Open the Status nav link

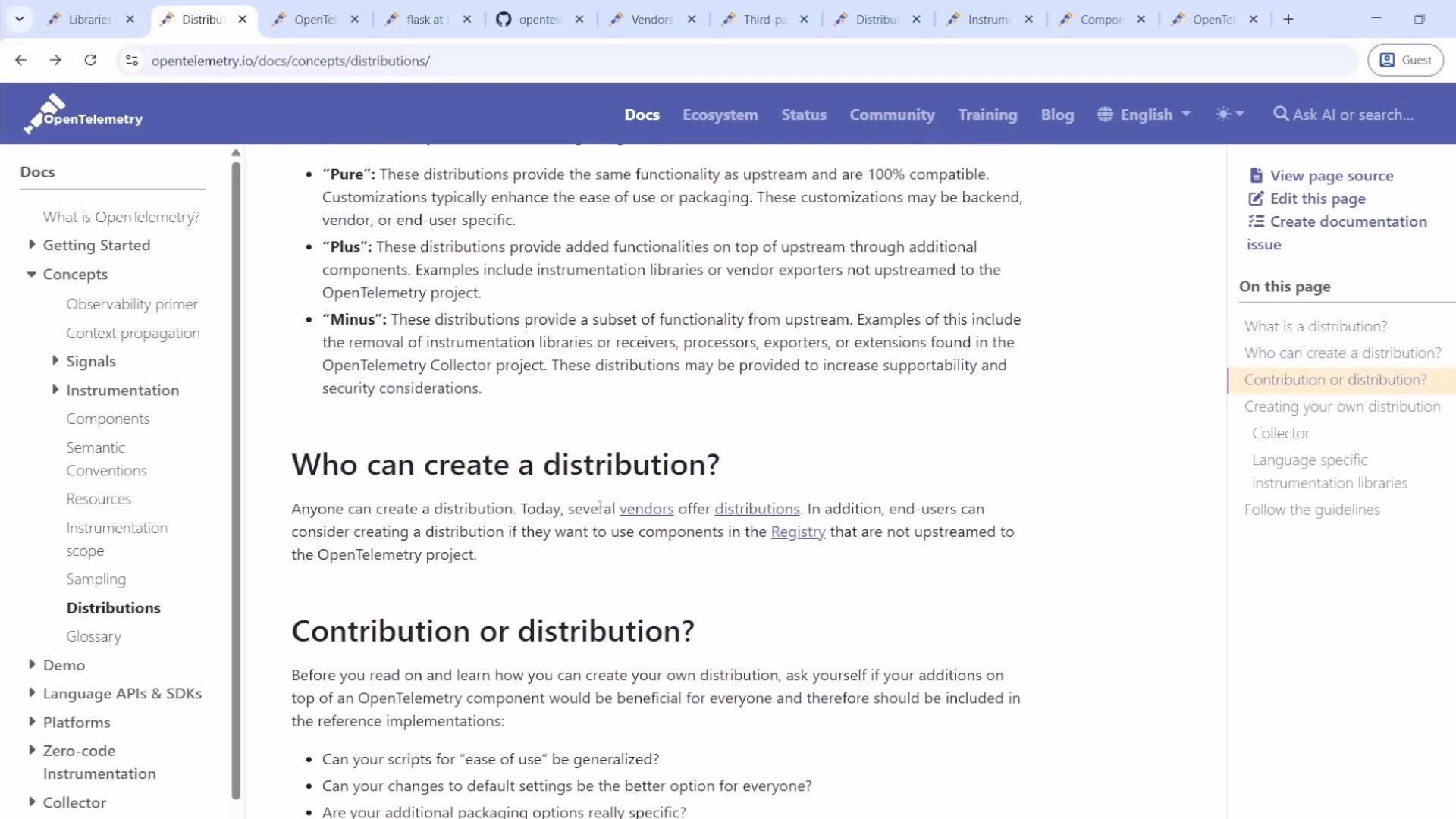point(804,115)
